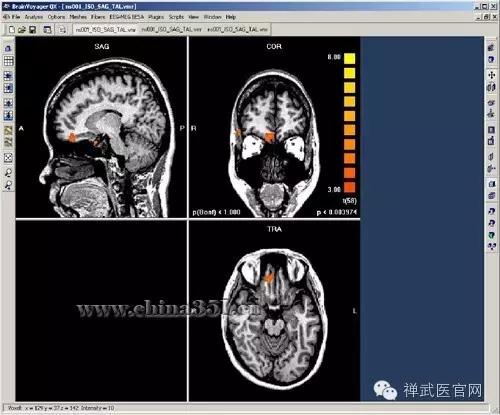Click the top icon in the left toolbar
The image size is (500, 415).
coord(8,48)
